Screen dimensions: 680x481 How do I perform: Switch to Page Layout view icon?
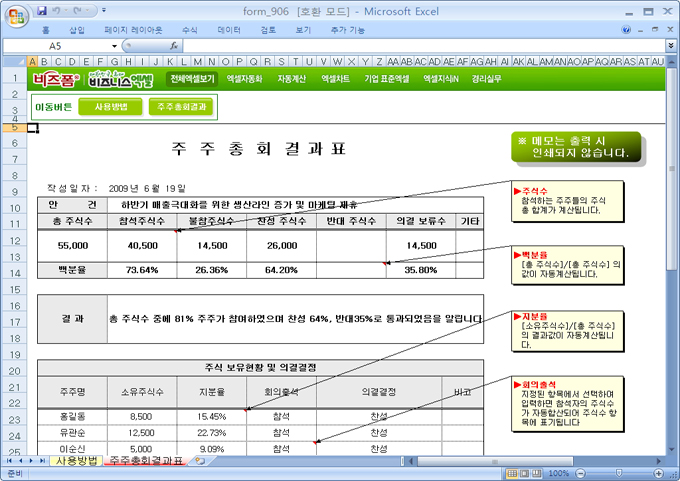click(x=524, y=473)
